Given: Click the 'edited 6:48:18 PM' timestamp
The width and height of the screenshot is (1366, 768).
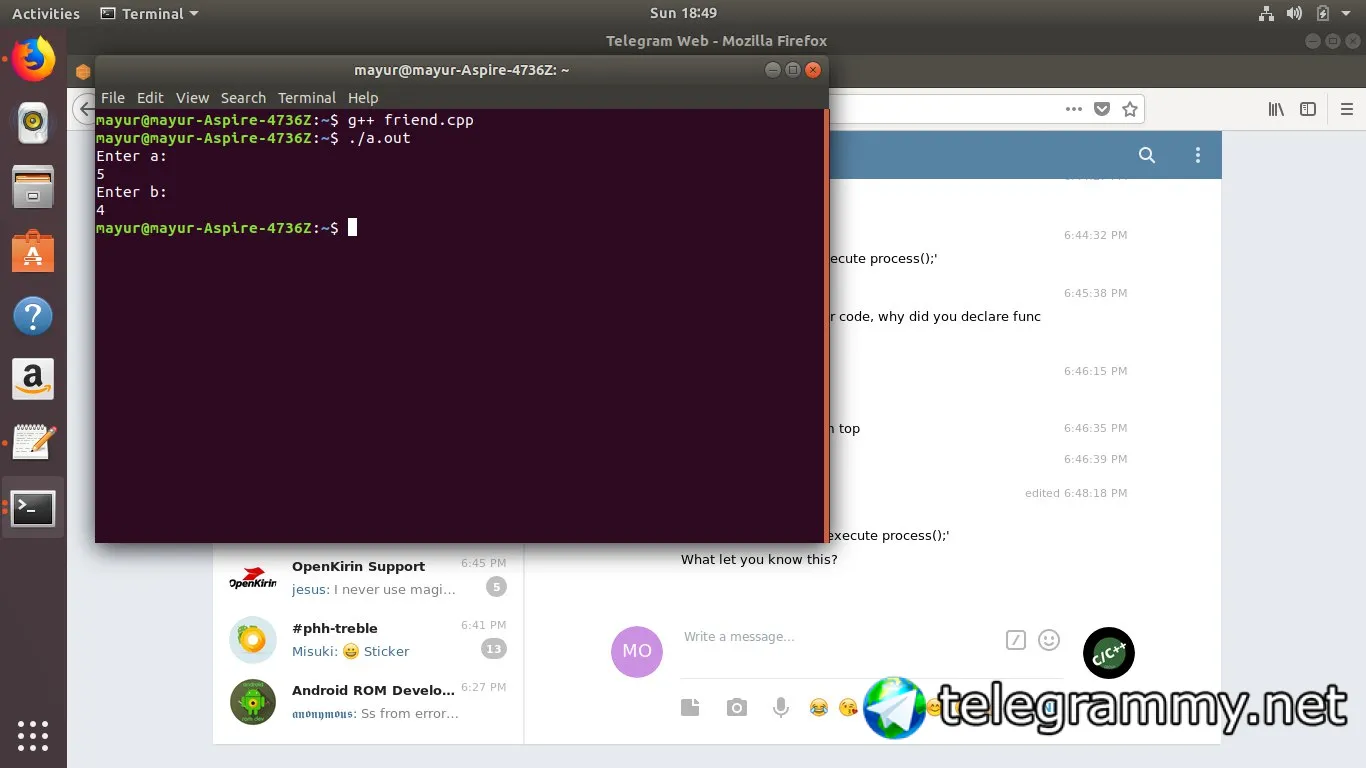Looking at the screenshot, I should (x=1076, y=493).
